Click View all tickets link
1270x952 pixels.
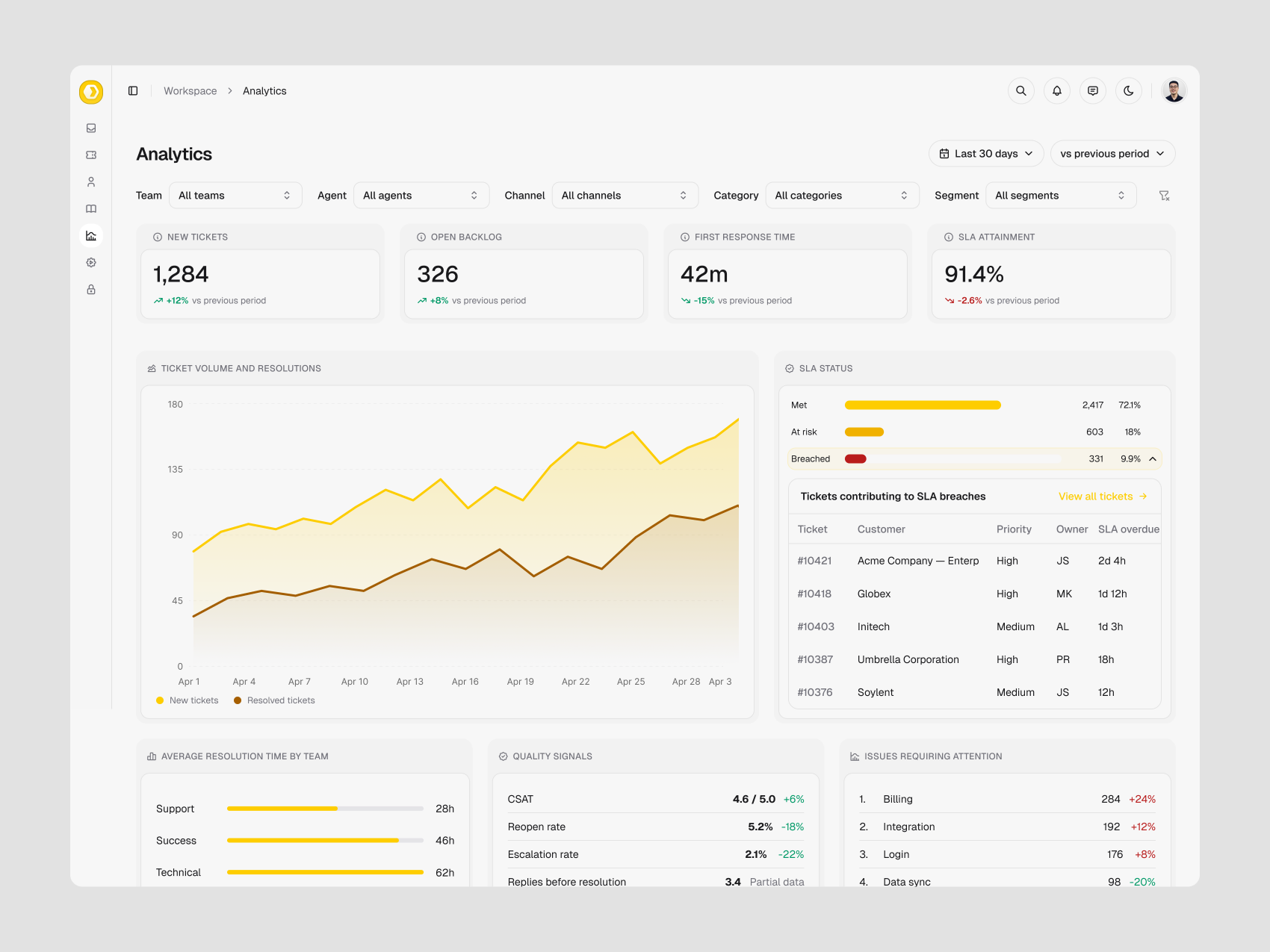coord(1103,497)
